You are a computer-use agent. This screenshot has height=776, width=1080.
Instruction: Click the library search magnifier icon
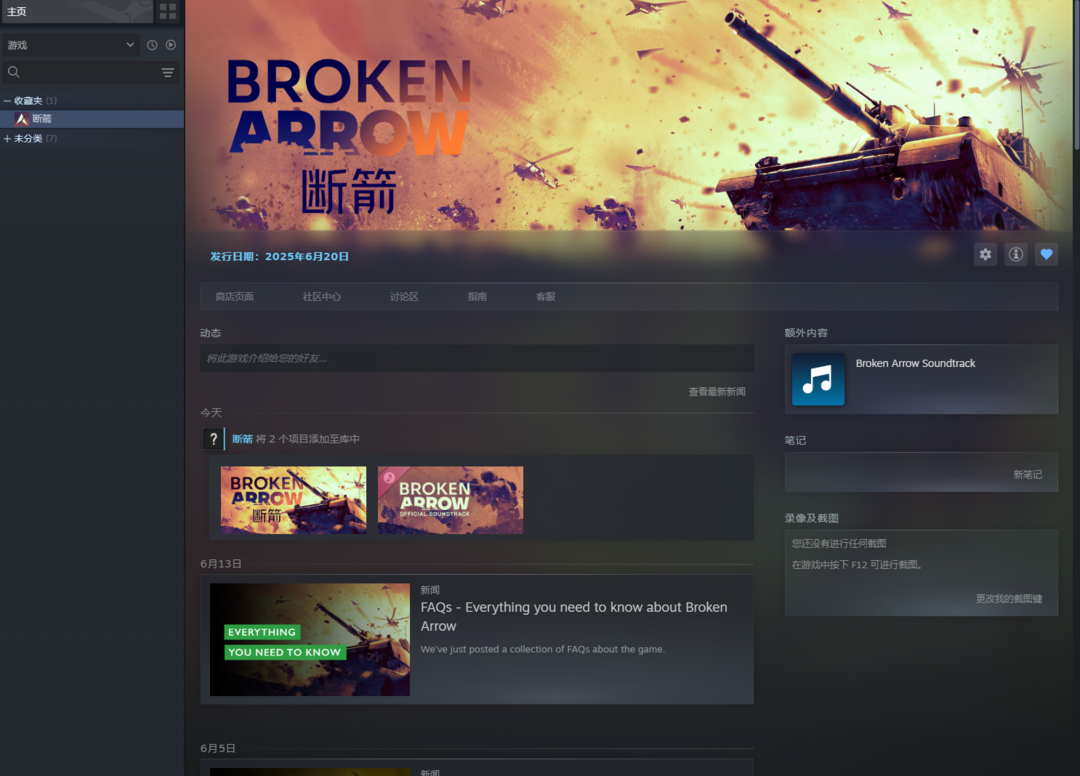point(14,72)
